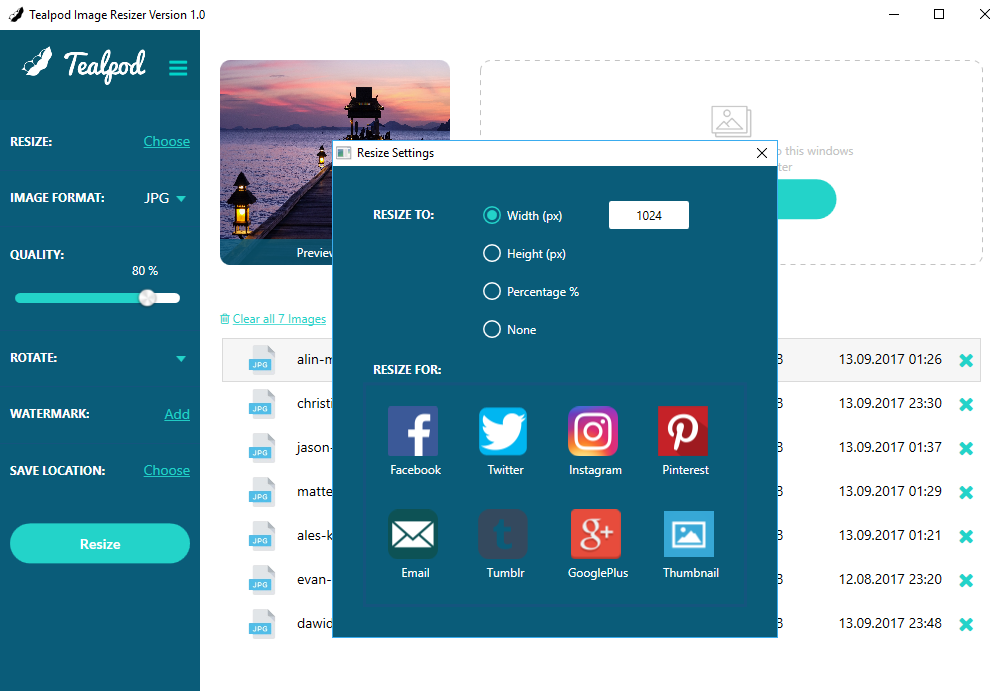Open the Image Format JPG dropdown
This screenshot has width=1008, height=691.
pyautogui.click(x=165, y=198)
